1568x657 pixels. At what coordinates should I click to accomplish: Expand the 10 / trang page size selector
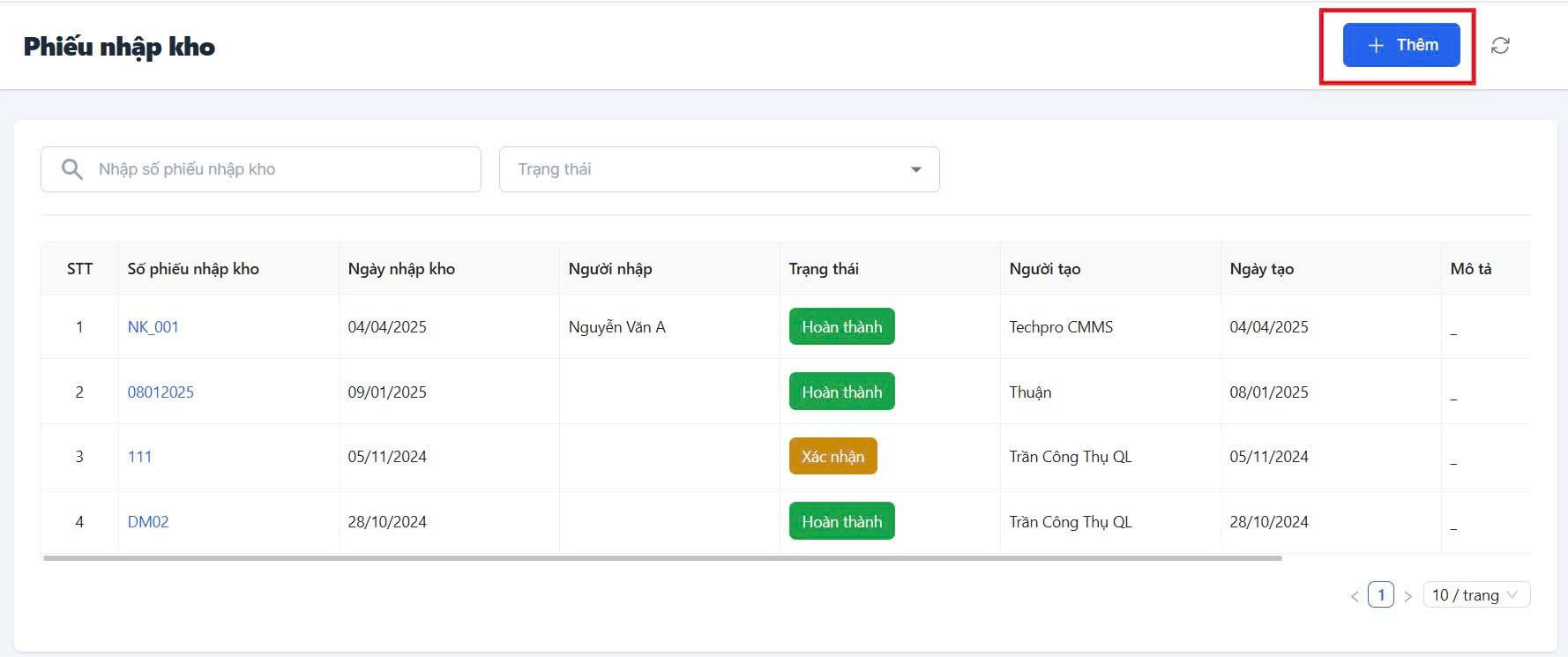(x=1475, y=595)
